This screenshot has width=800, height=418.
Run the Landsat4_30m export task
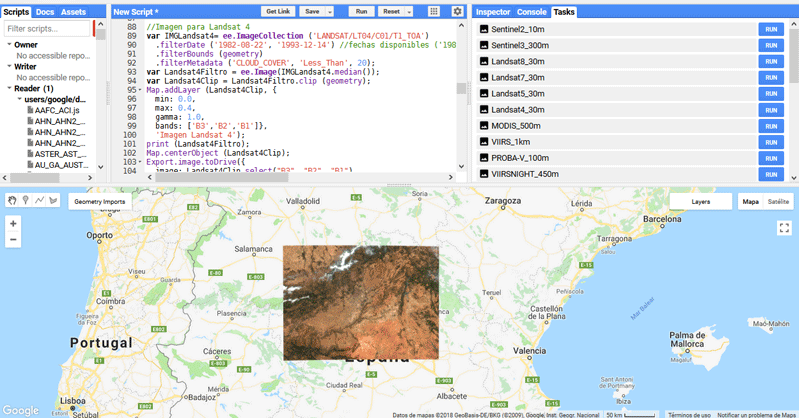click(771, 110)
